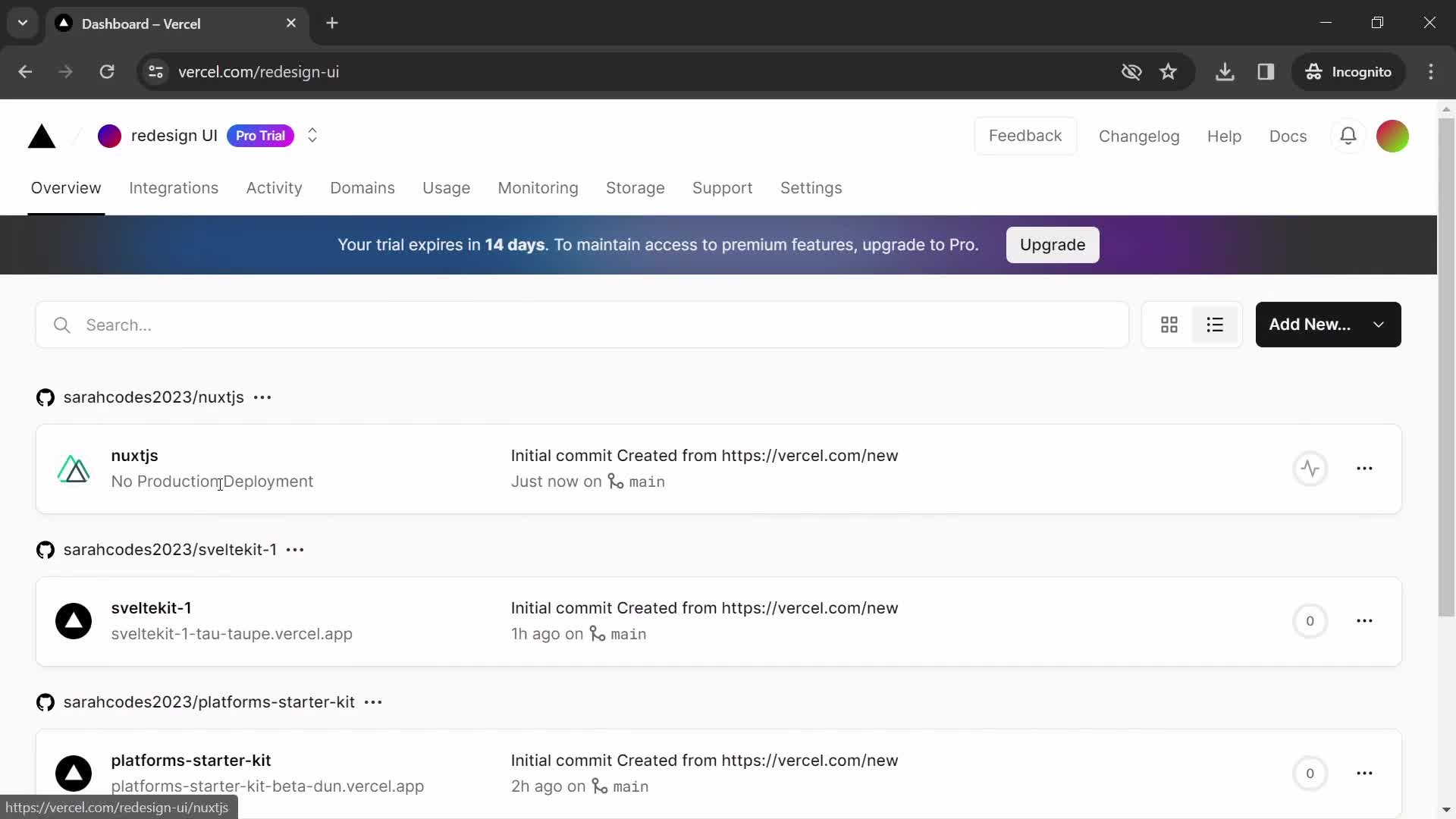Open options menu next to sarahcodes2023/sveltekit-1
Image resolution: width=1456 pixels, height=819 pixels.
click(x=295, y=550)
